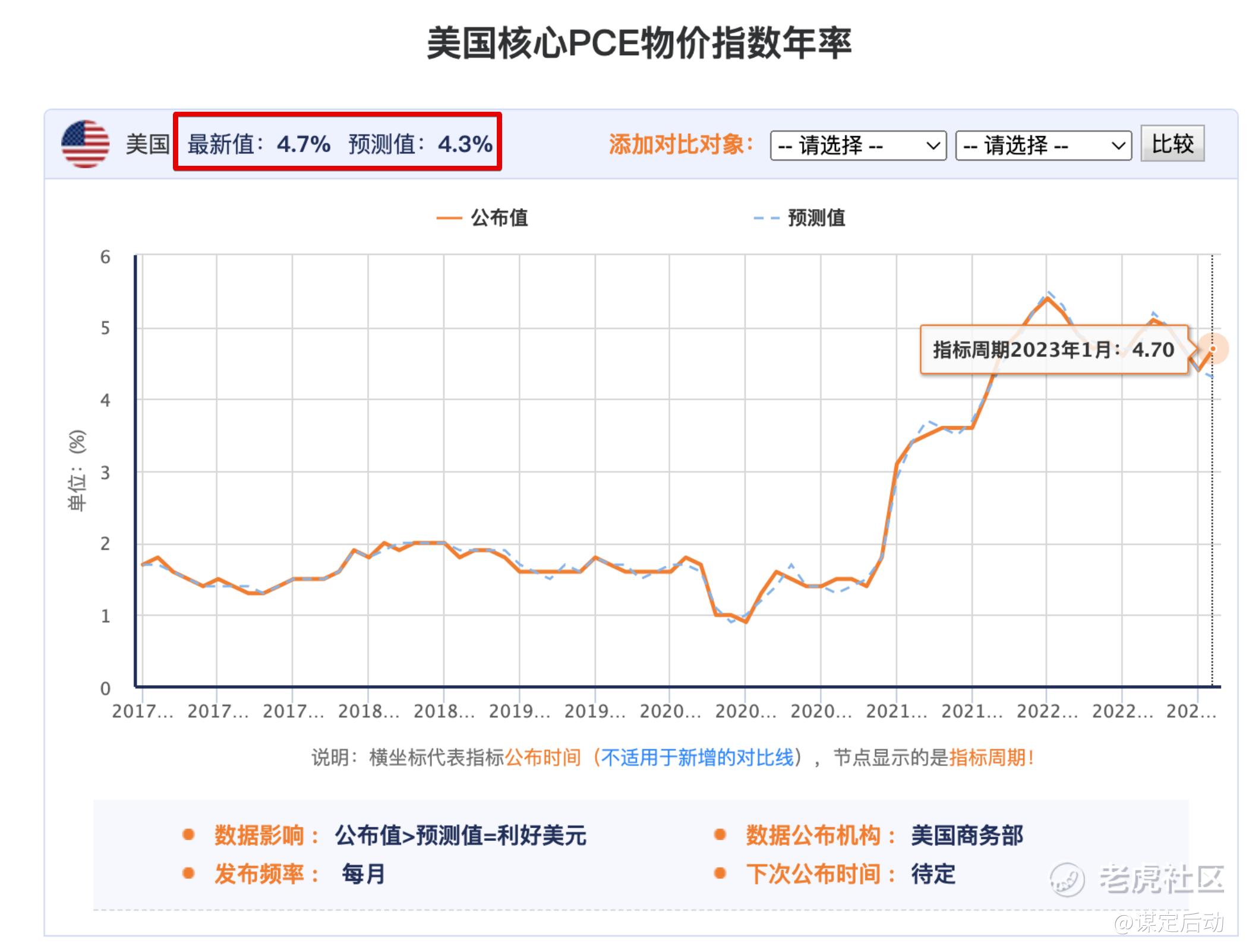Click the highlighted January 2023 data point
Viewport: 1249px width, 952px height.
click(x=1213, y=349)
